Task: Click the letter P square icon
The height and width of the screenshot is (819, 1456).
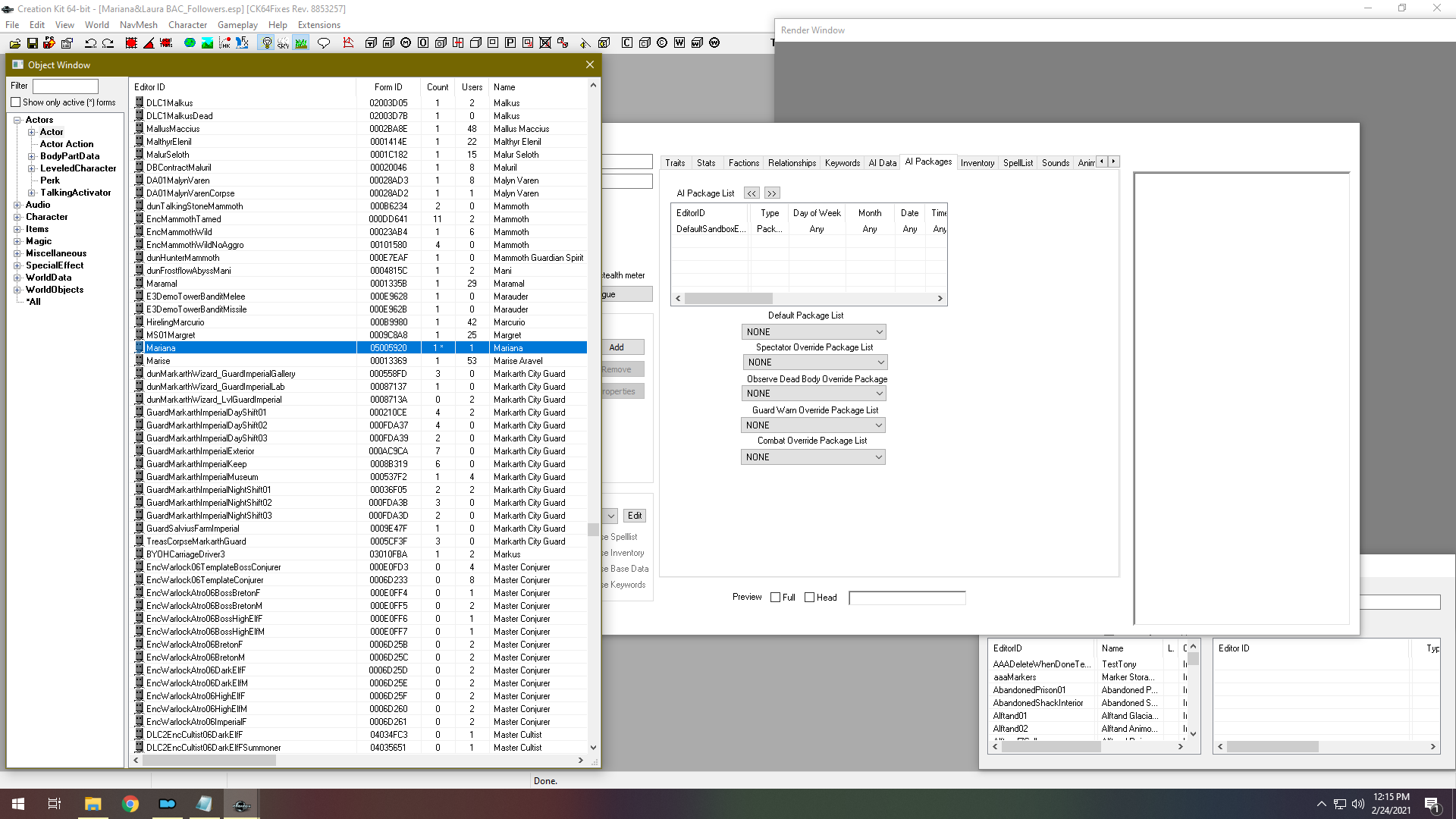Action: (x=510, y=43)
